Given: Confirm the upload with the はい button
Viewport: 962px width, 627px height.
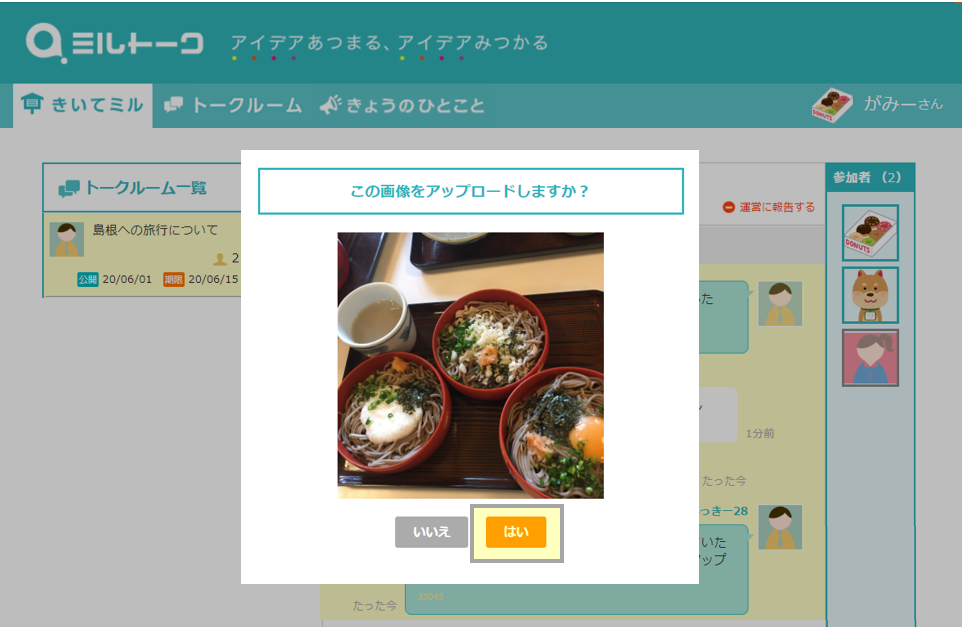Looking at the screenshot, I should tap(516, 532).
